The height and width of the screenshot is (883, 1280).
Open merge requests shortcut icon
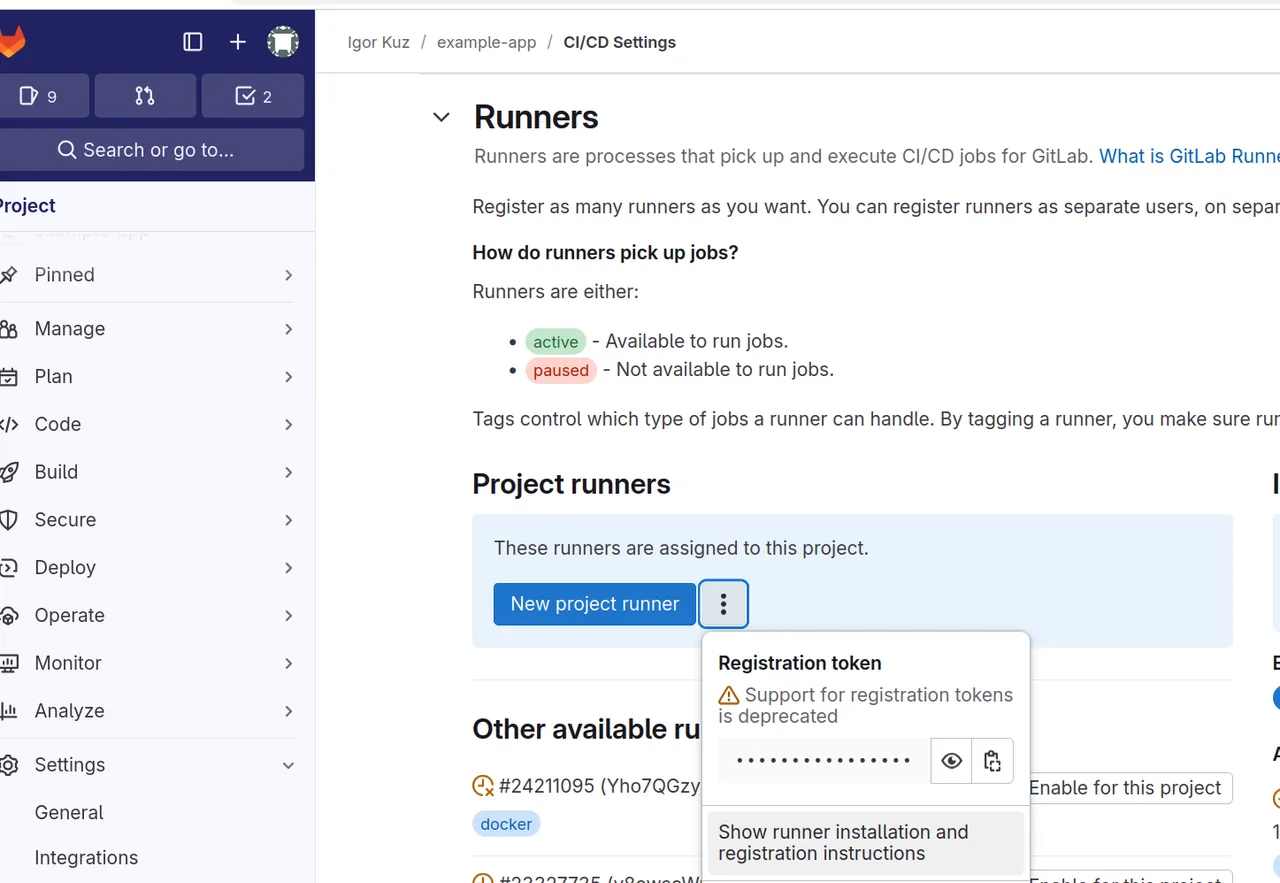click(x=145, y=96)
